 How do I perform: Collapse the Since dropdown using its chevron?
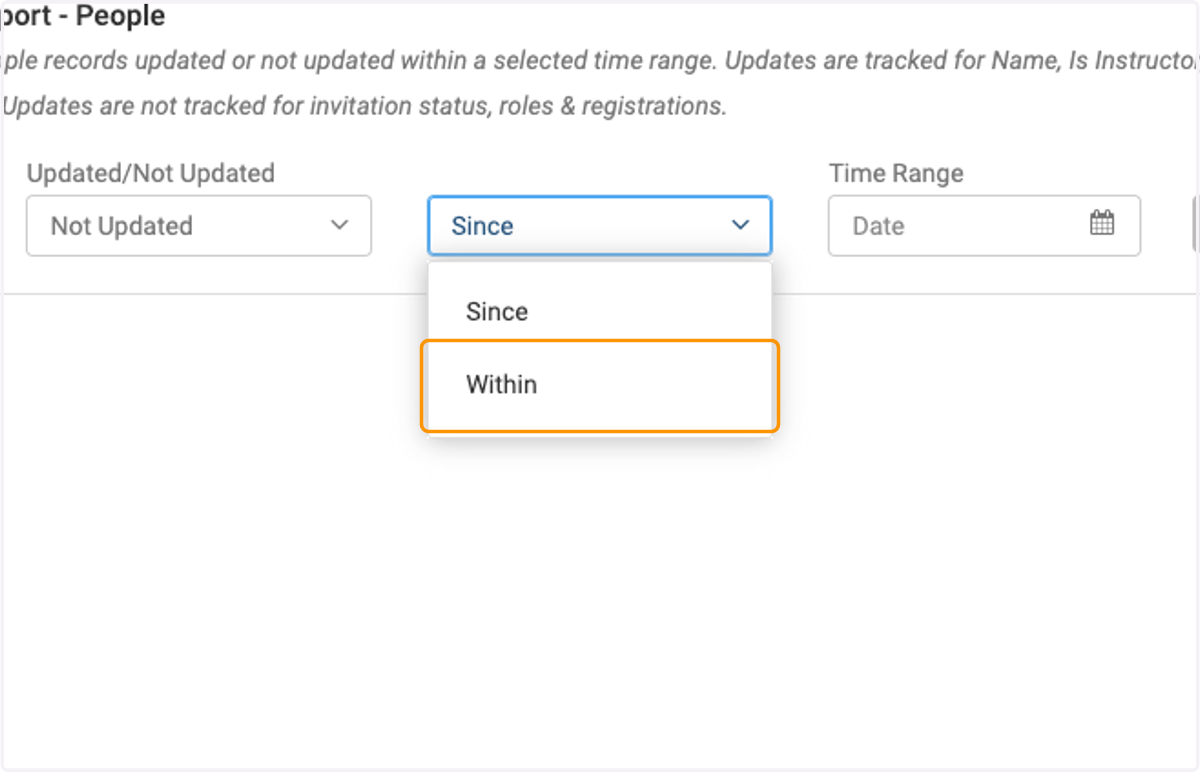(x=740, y=225)
